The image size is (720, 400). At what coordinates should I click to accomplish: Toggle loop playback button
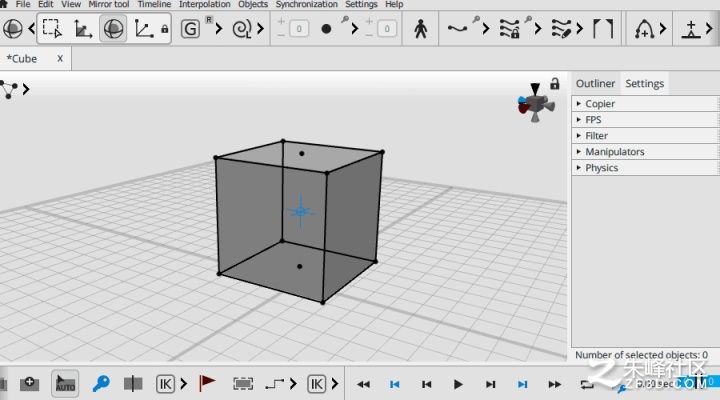coord(587,384)
